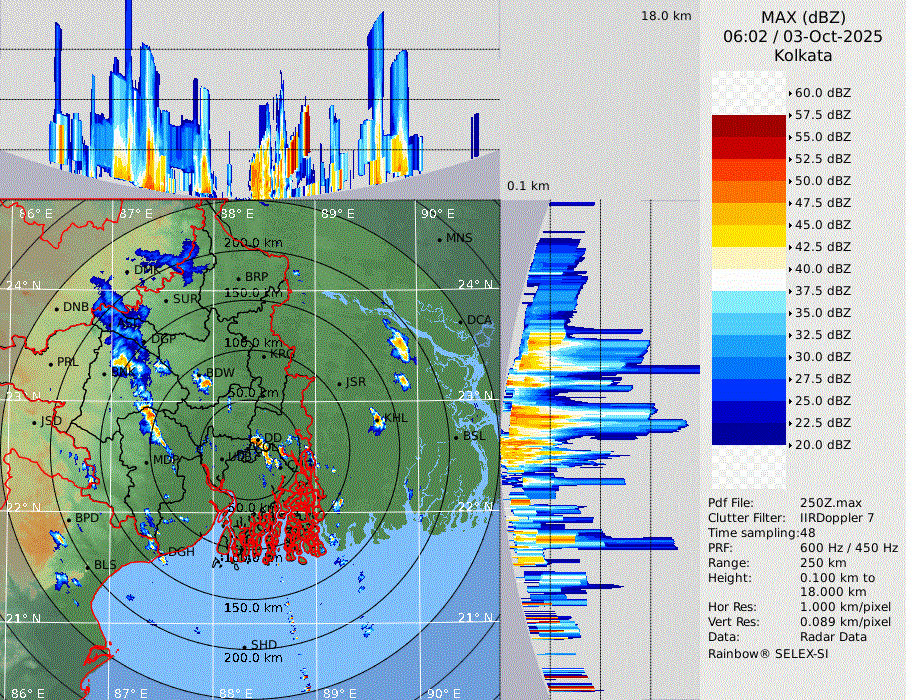Select the BSL station marker
The height and width of the screenshot is (700, 906).
[456, 437]
